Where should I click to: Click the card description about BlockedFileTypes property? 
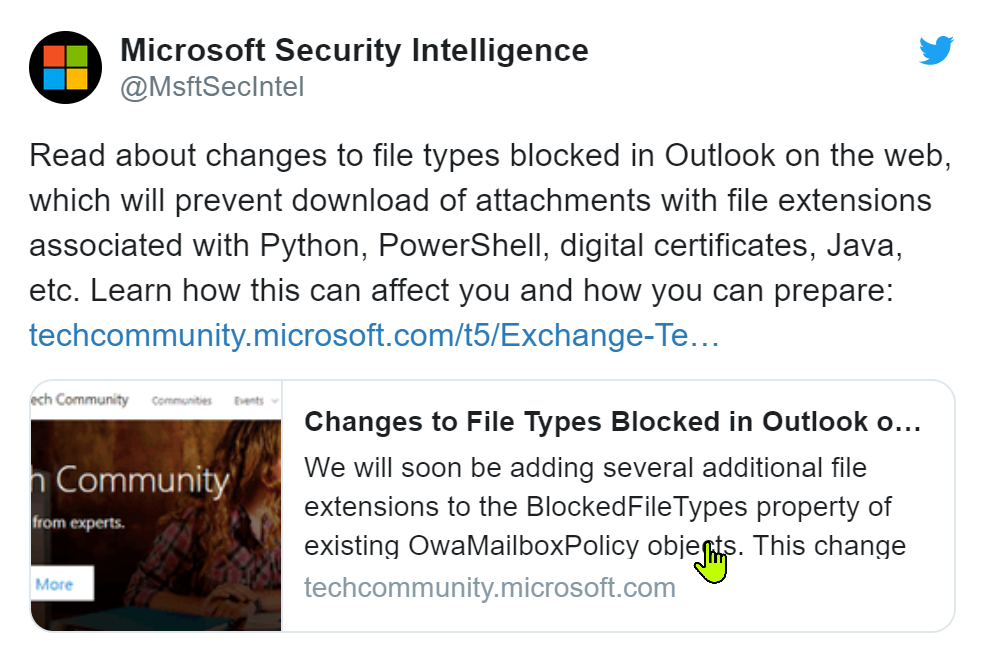[x=604, y=507]
